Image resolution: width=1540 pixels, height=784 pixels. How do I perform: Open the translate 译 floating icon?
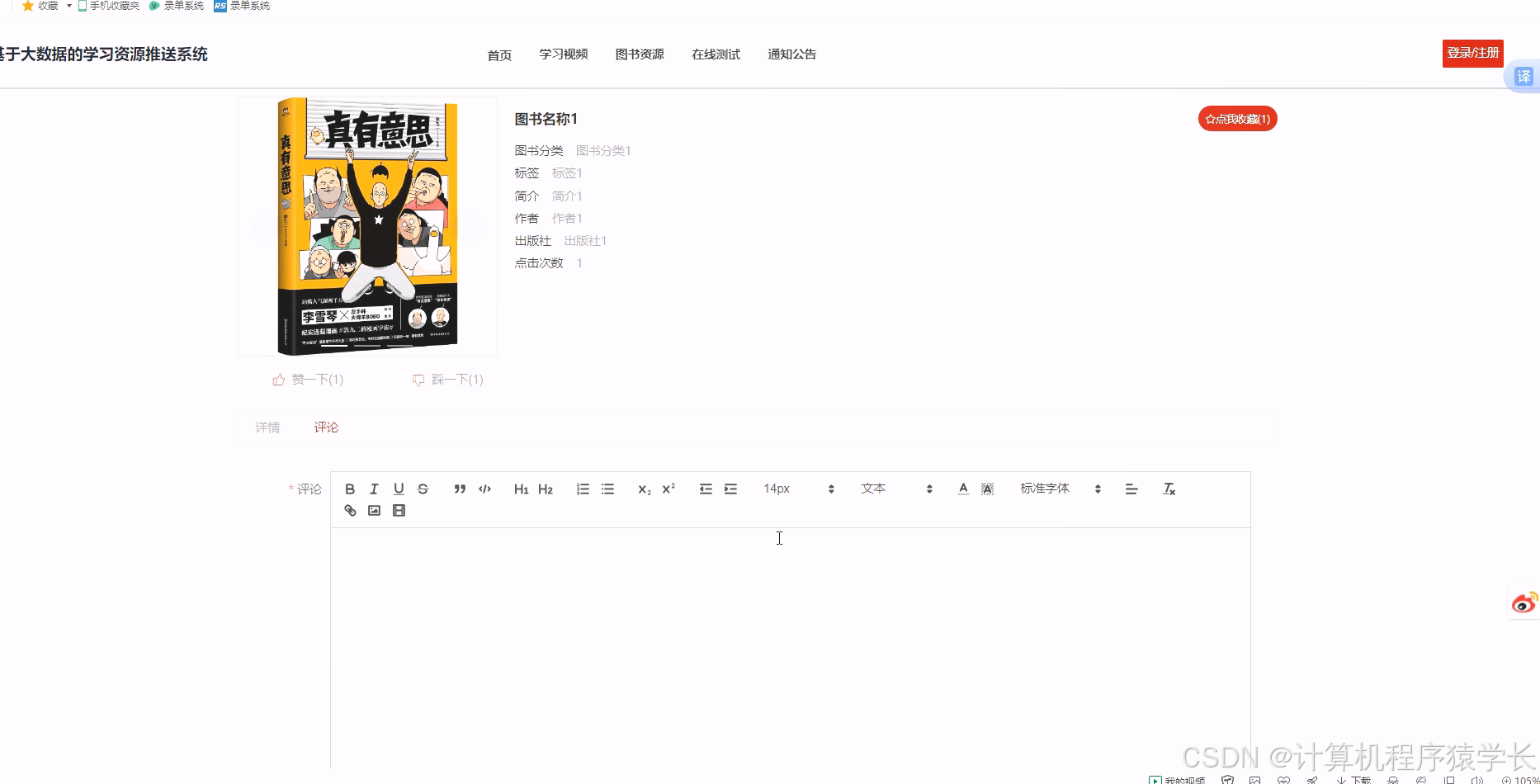1523,77
